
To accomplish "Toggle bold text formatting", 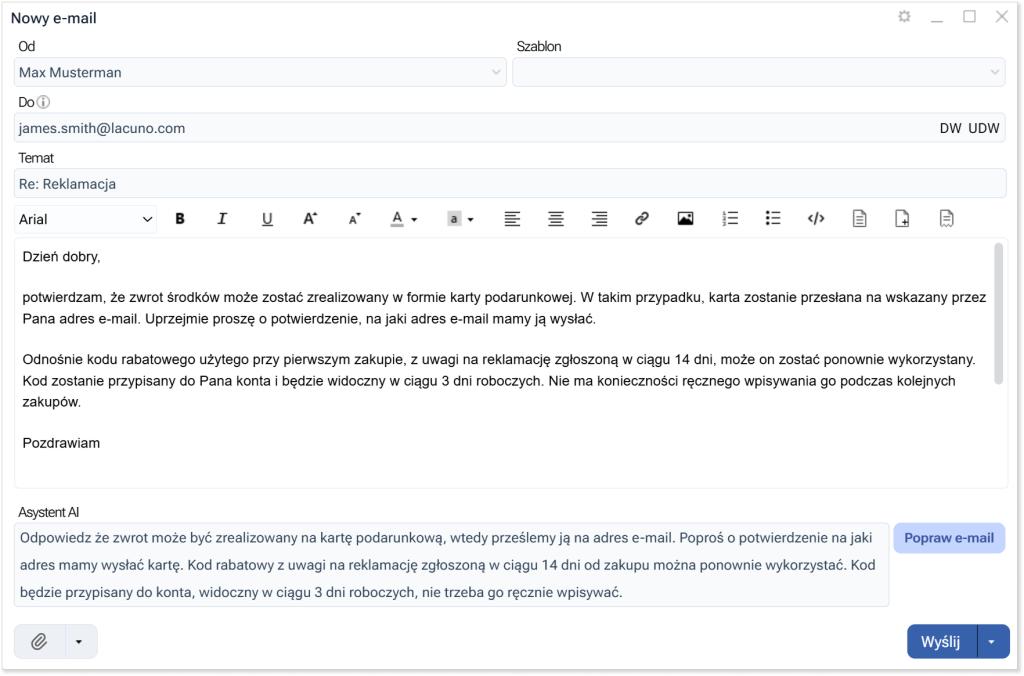I will point(180,219).
